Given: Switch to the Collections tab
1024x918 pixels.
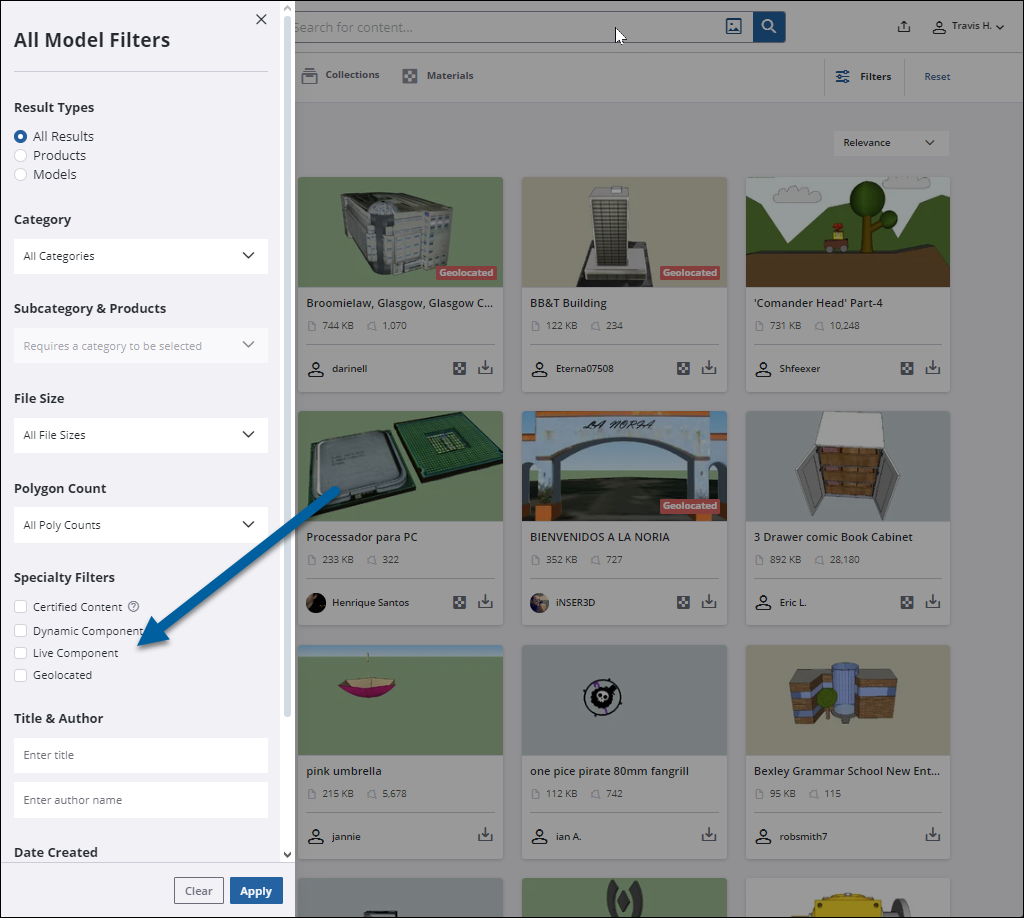Looking at the screenshot, I should [340, 75].
